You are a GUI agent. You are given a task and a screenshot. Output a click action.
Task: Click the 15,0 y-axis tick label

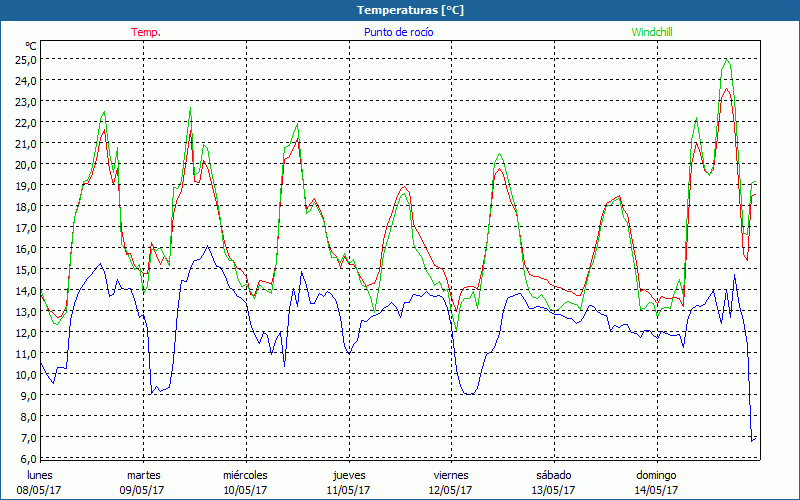point(25,270)
